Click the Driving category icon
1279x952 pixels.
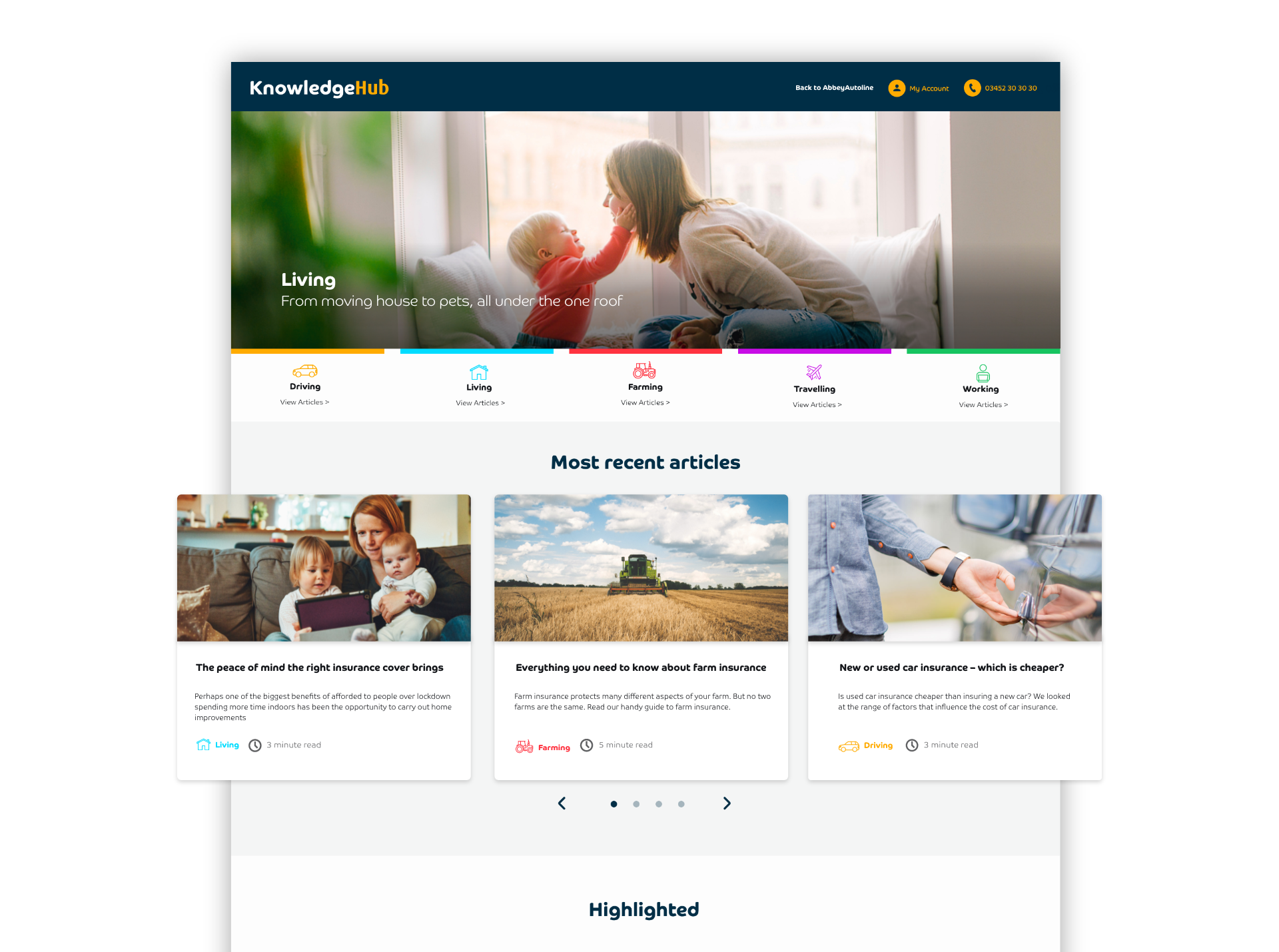coord(305,372)
